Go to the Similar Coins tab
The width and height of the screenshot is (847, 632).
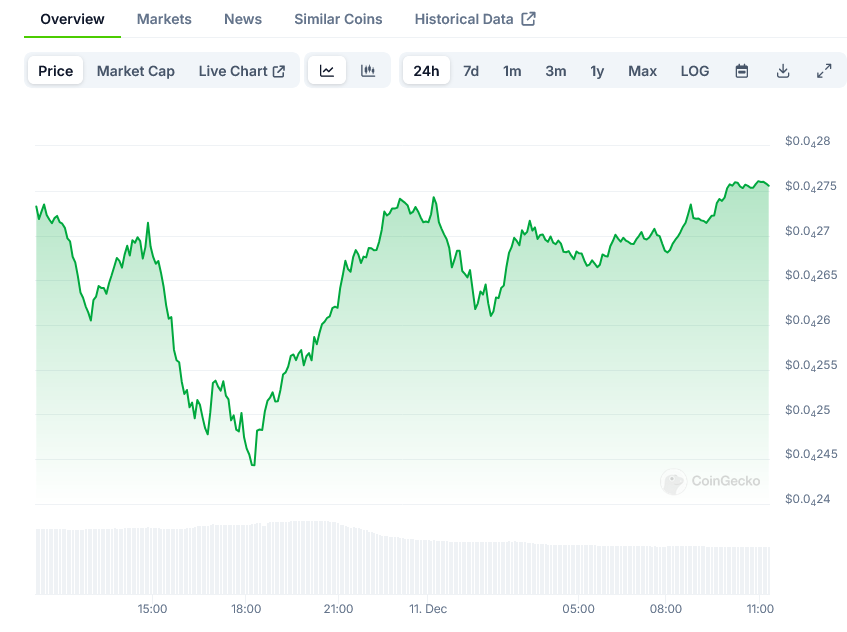point(340,19)
